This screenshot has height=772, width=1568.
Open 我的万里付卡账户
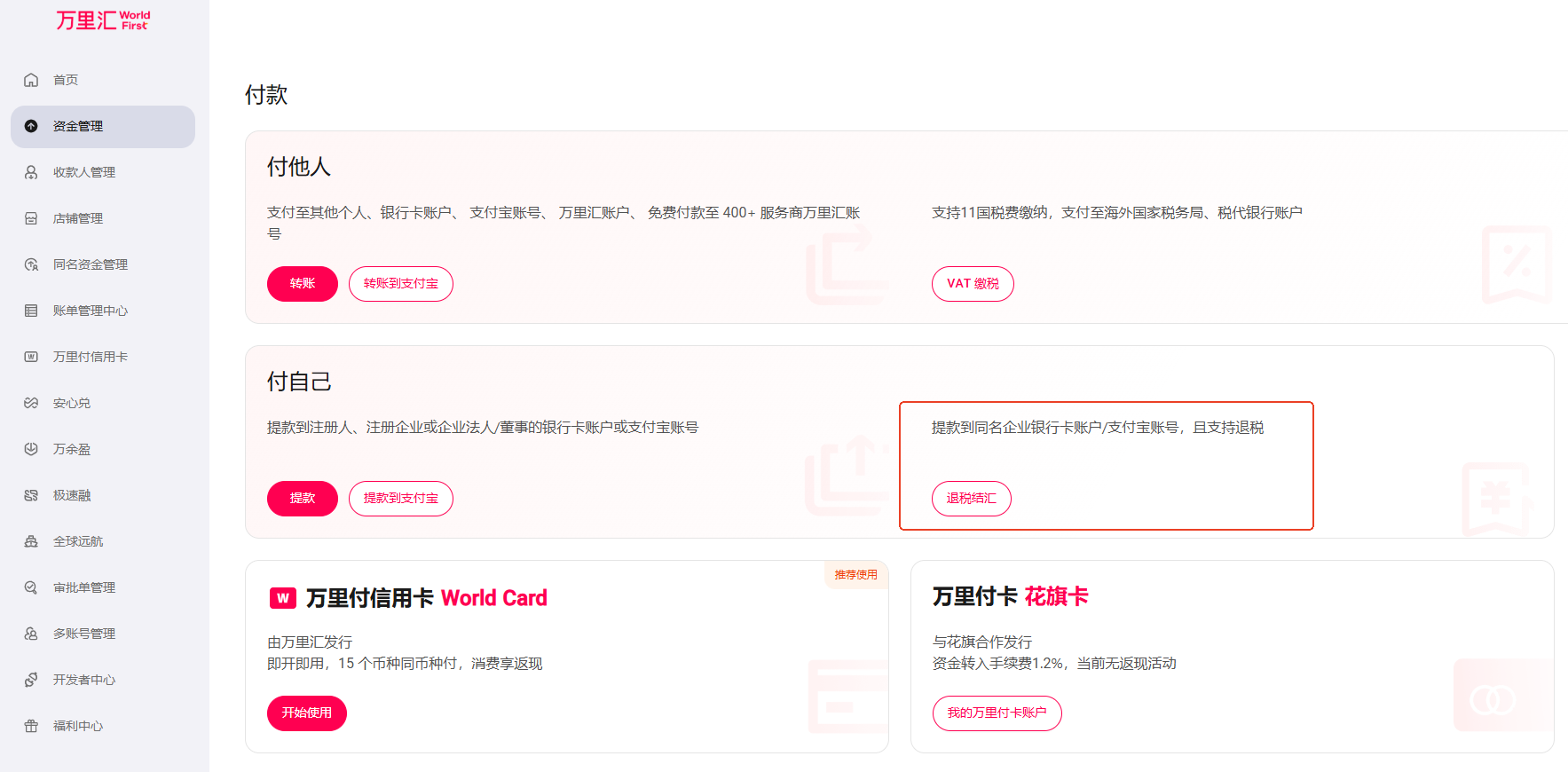tap(997, 713)
